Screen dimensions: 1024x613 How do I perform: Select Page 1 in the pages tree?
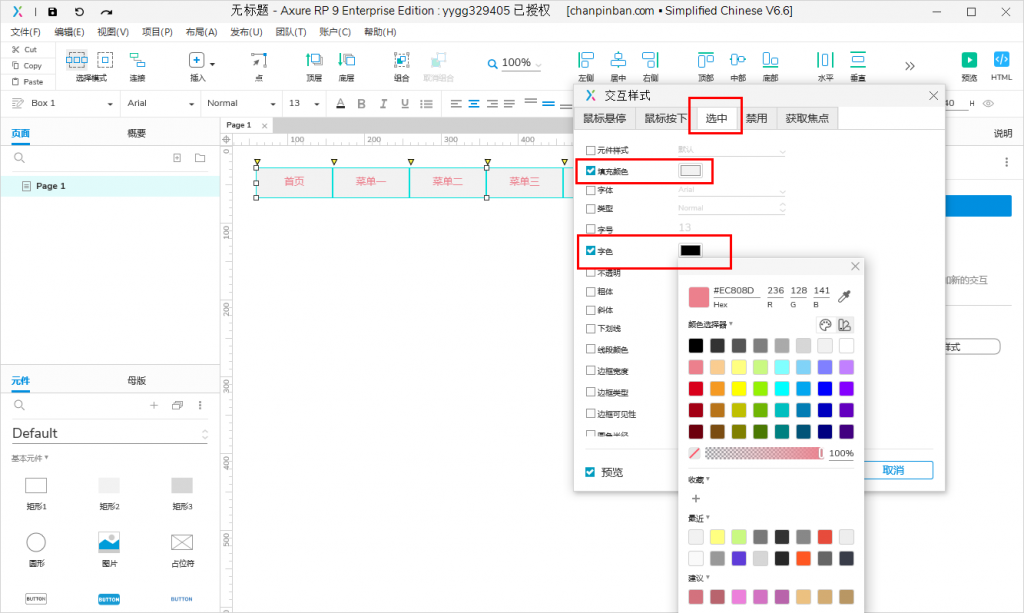click(50, 186)
